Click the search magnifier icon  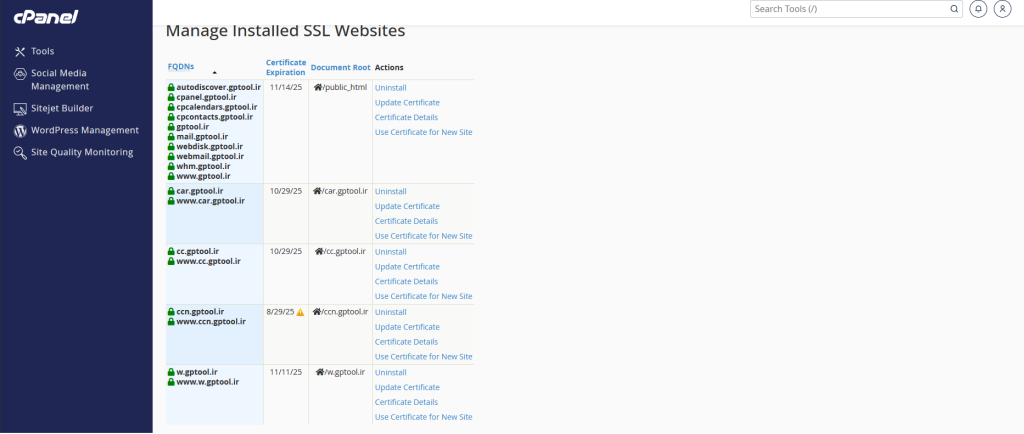click(x=953, y=9)
